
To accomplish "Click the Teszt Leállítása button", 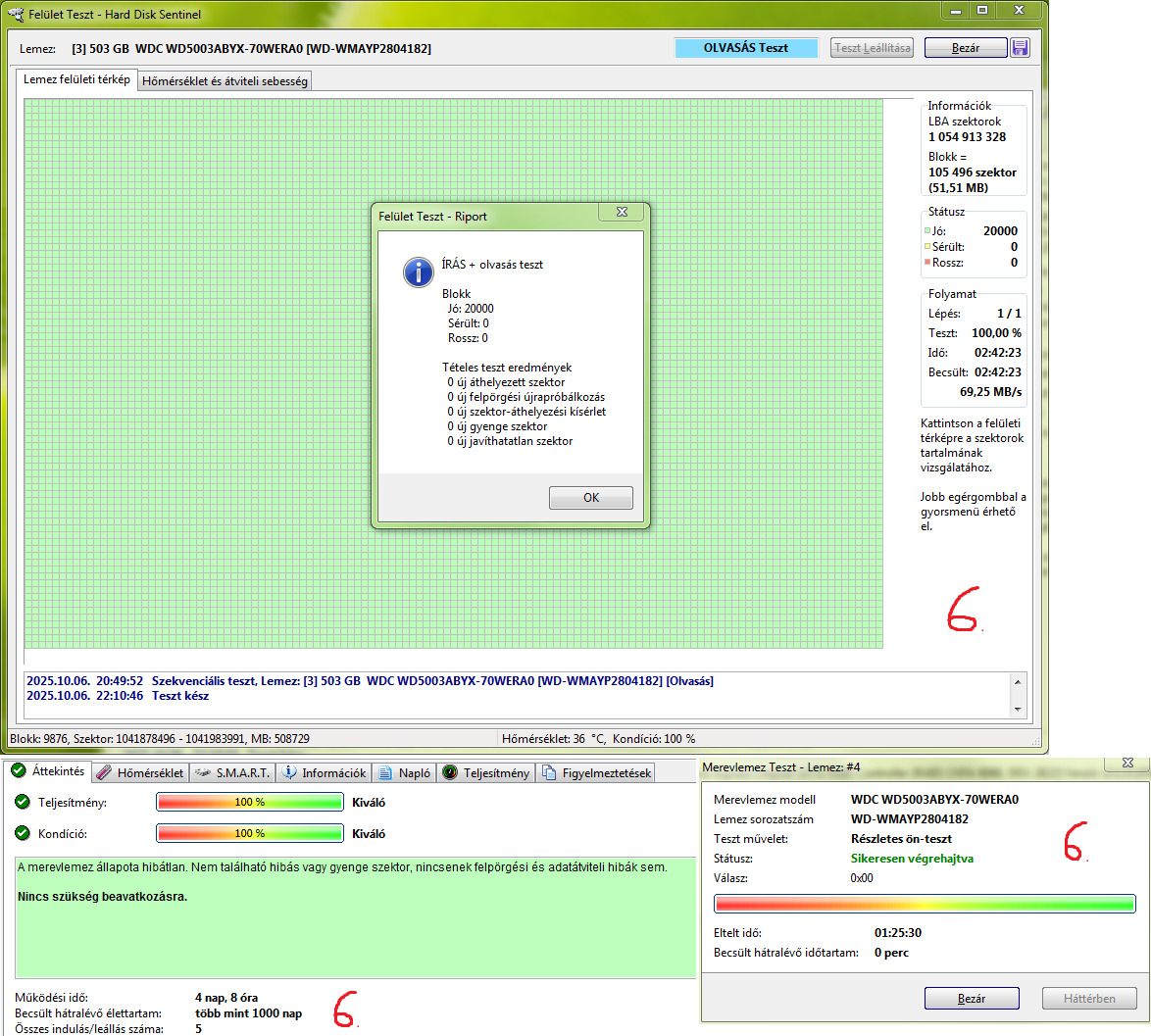I will [x=872, y=48].
